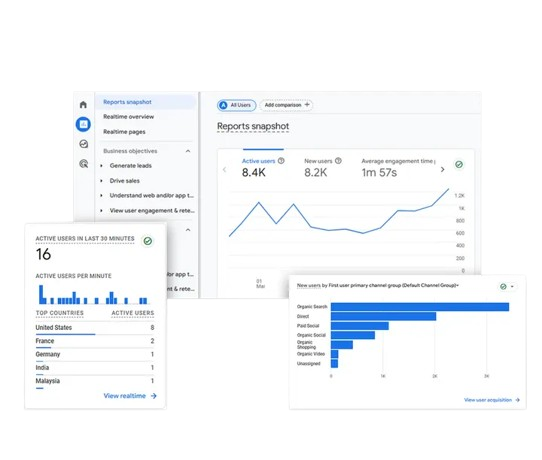Open the Advertising icon in sidebar

[x=84, y=163]
